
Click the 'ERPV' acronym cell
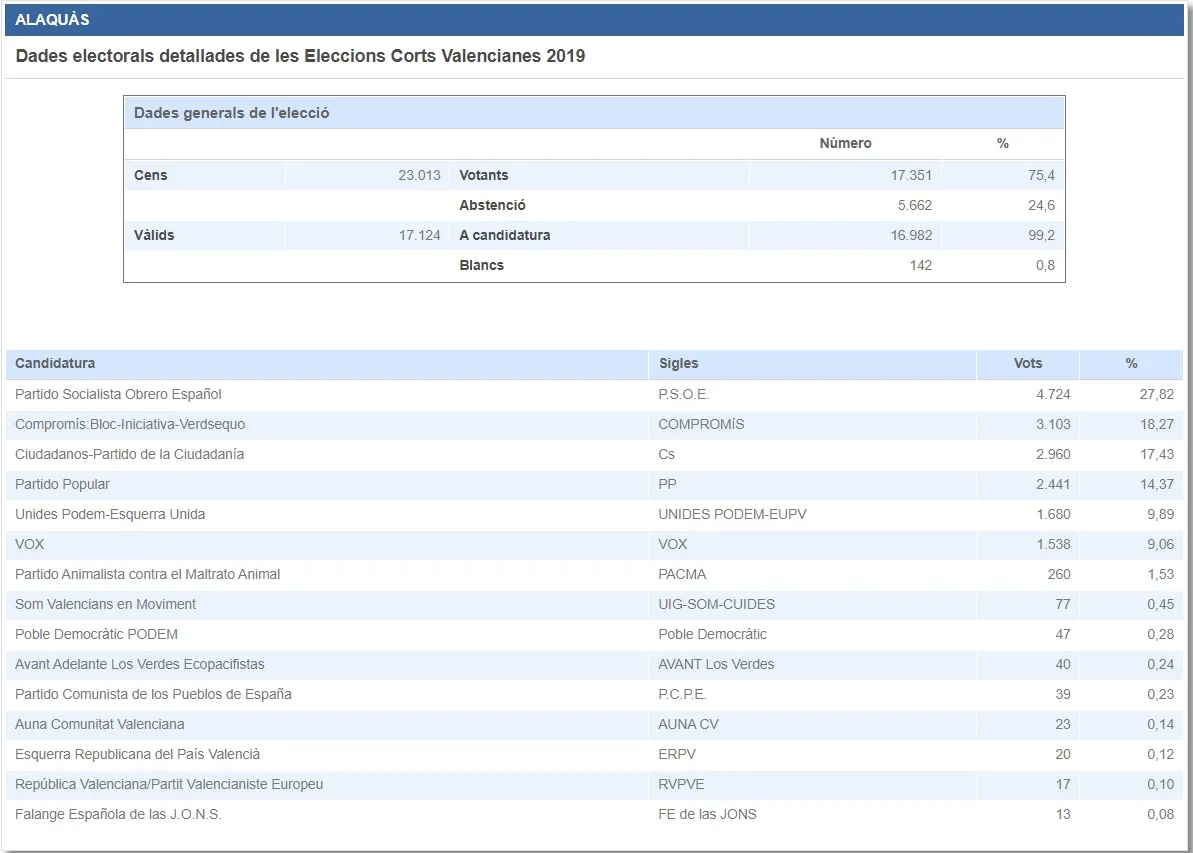point(676,754)
